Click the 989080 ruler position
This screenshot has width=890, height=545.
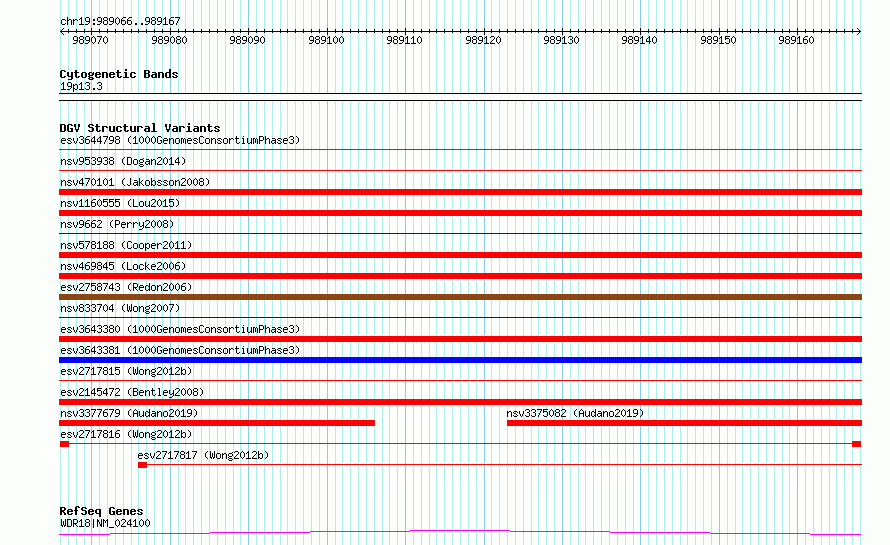169,40
